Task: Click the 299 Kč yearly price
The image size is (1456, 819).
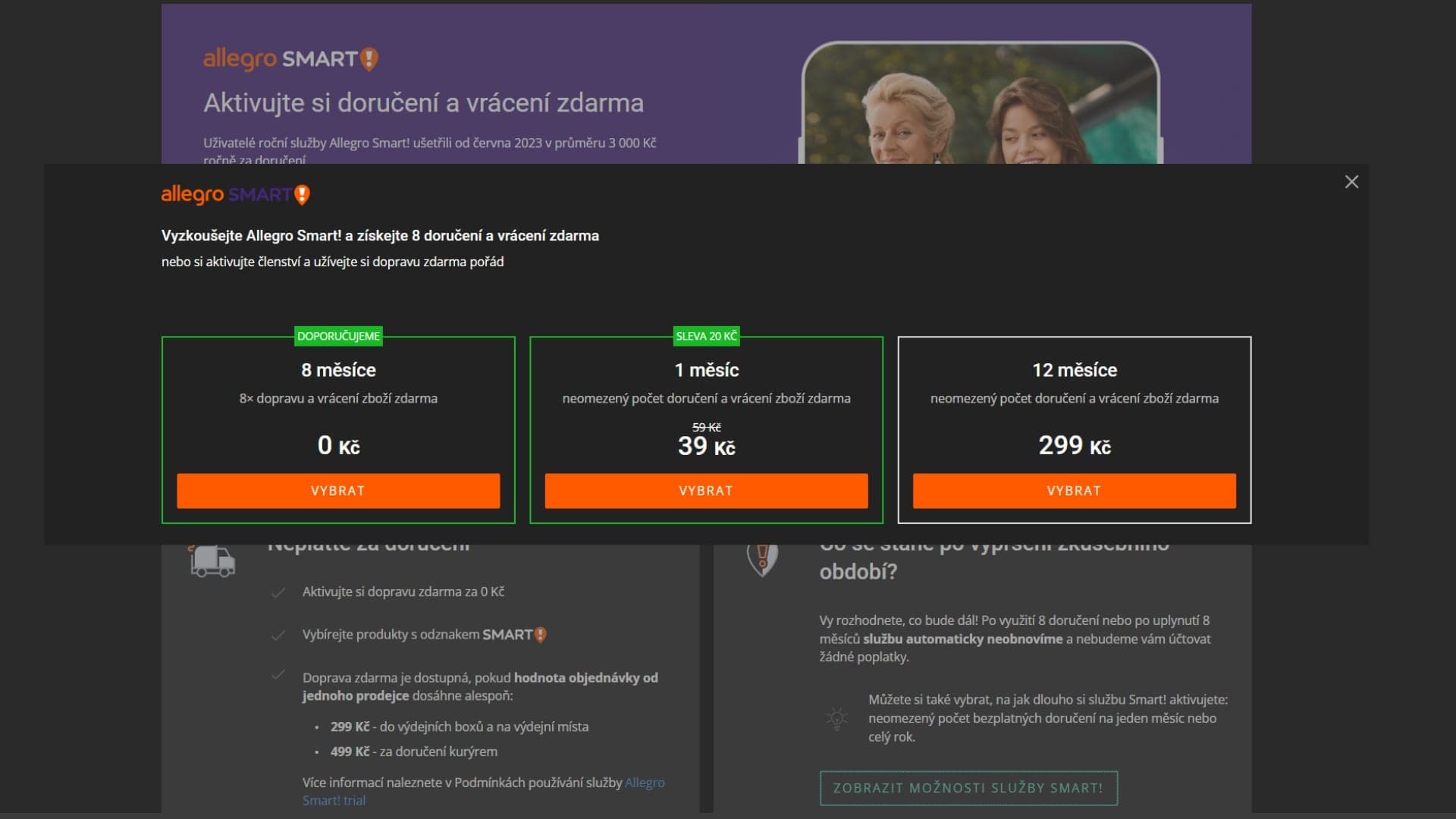Action: tap(1075, 445)
